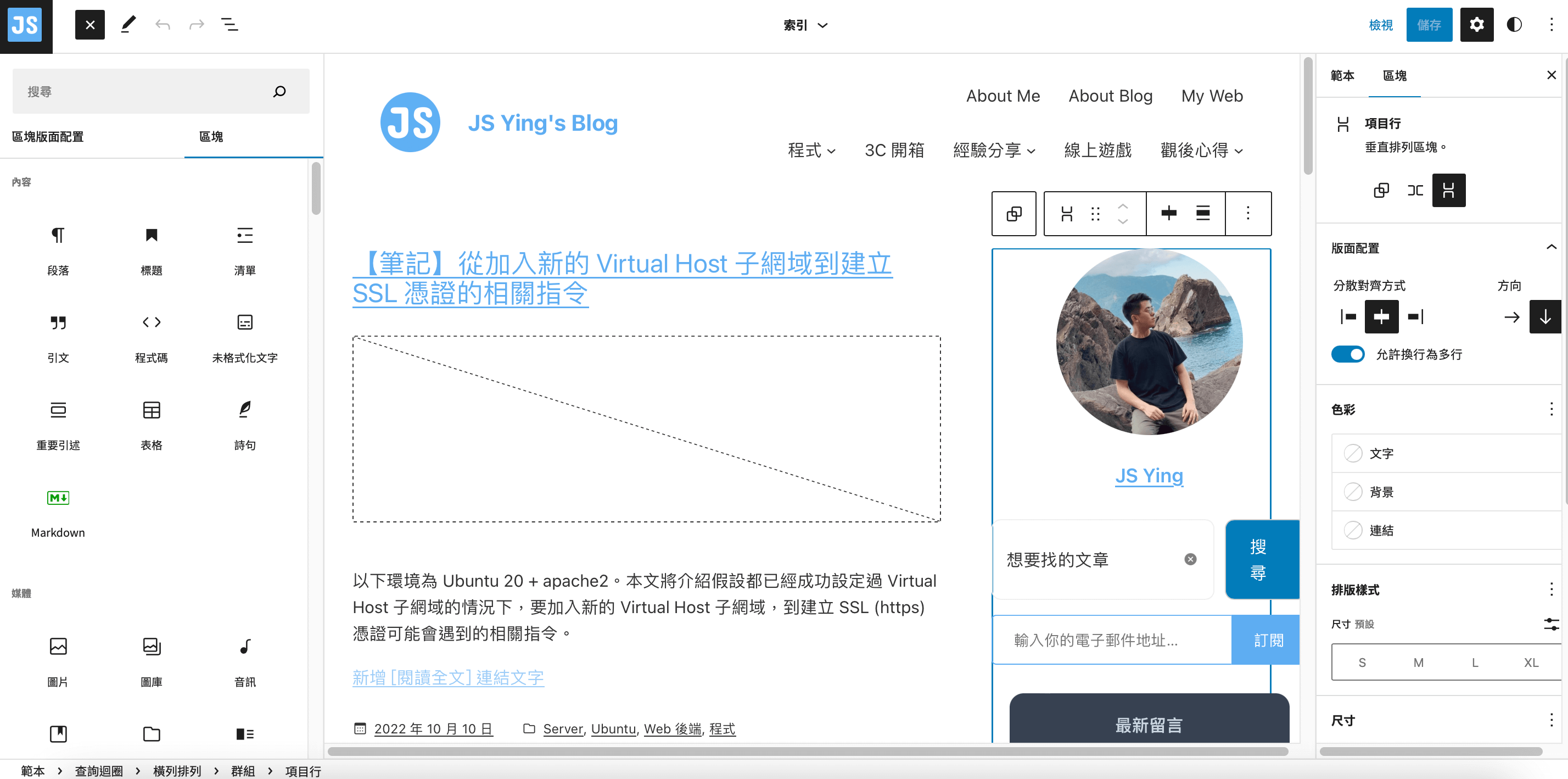Select parent group block in toolbar
1568x779 pixels.
1013,214
